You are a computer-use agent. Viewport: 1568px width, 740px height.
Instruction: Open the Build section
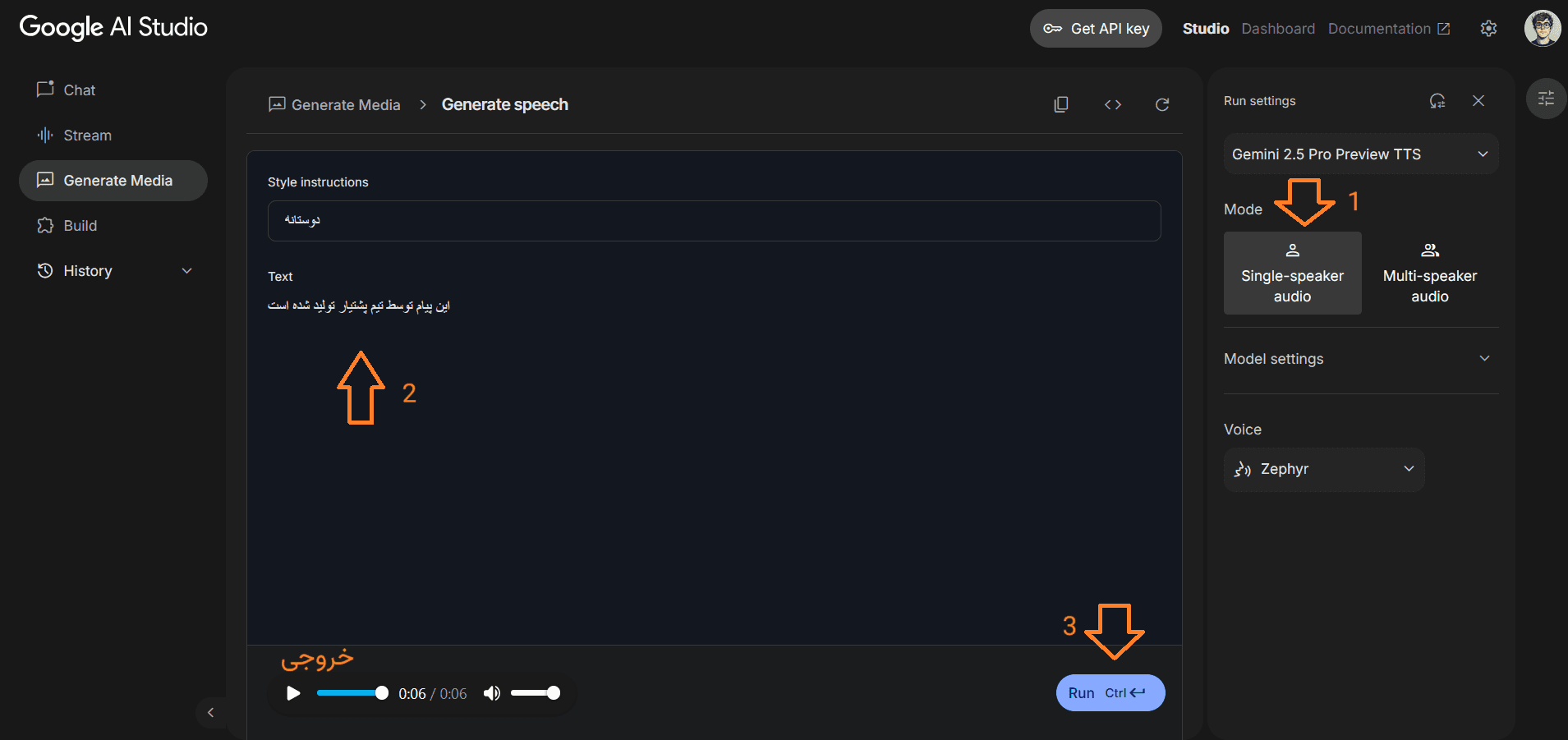79,225
